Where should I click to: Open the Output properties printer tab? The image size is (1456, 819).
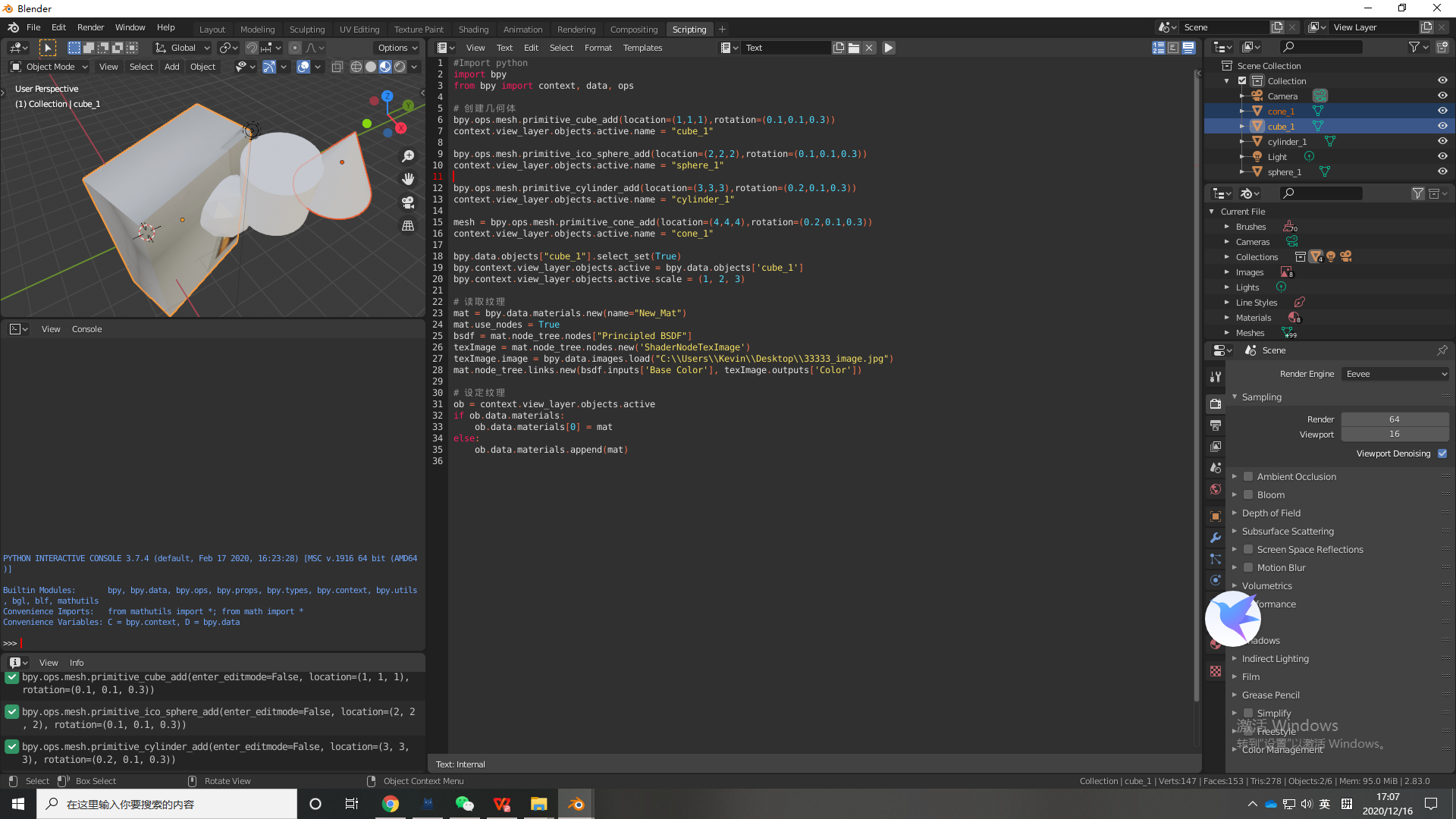(x=1216, y=425)
